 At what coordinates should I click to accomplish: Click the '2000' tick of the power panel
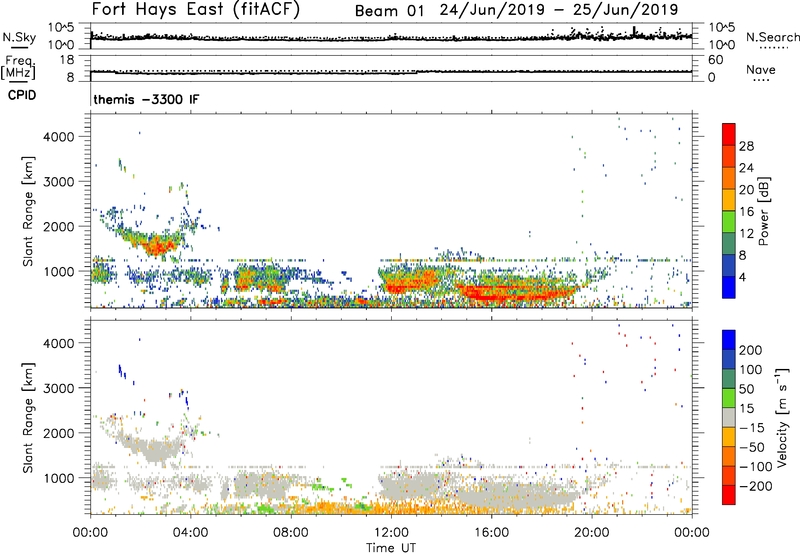[59, 226]
